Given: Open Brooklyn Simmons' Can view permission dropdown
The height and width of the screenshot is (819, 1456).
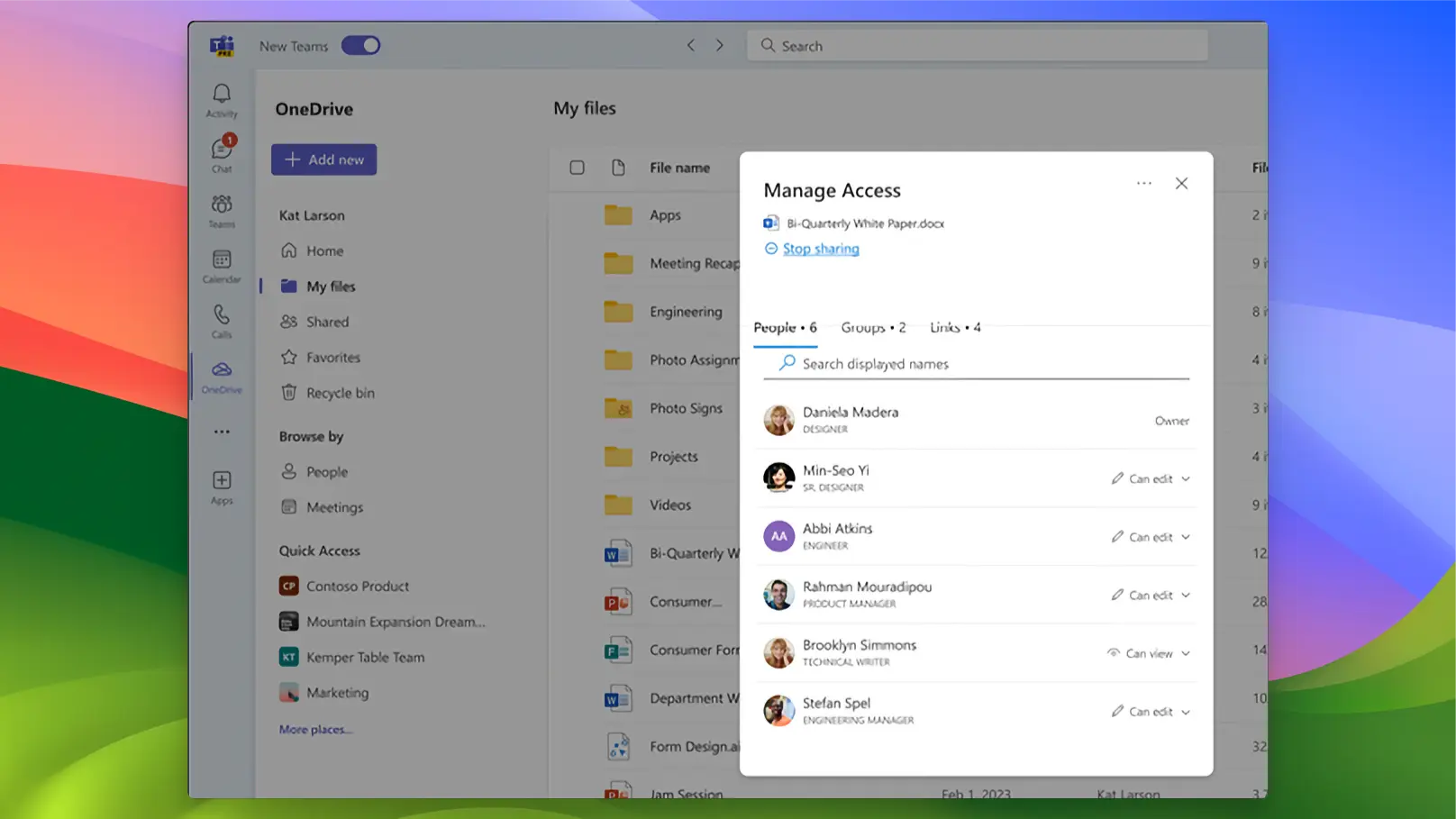Looking at the screenshot, I should click(1148, 652).
